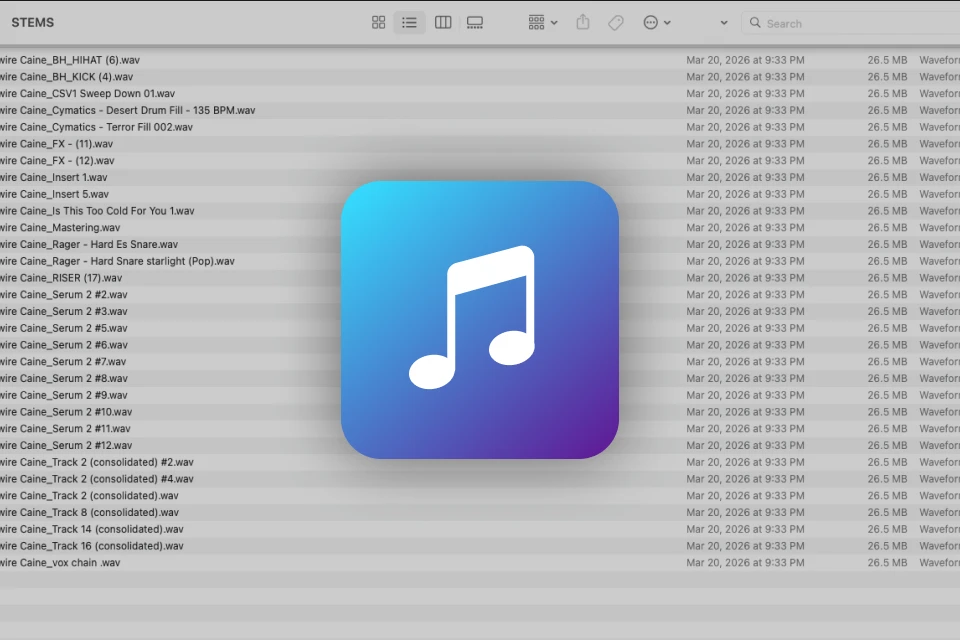Viewport: 960px width, 640px height.
Task: Select the Insert 1.wav file
Action: click(x=54, y=177)
